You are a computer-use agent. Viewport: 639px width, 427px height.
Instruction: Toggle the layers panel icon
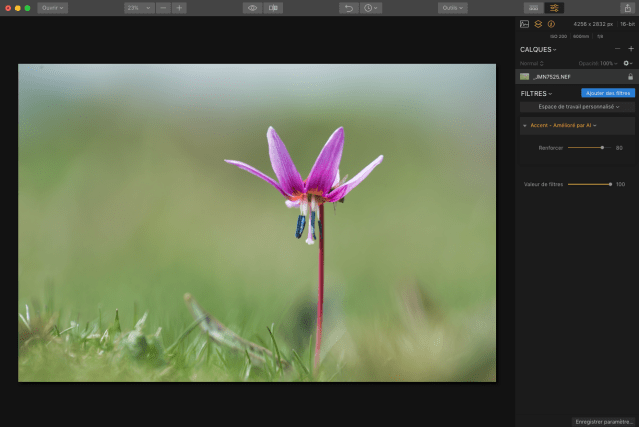pos(538,24)
